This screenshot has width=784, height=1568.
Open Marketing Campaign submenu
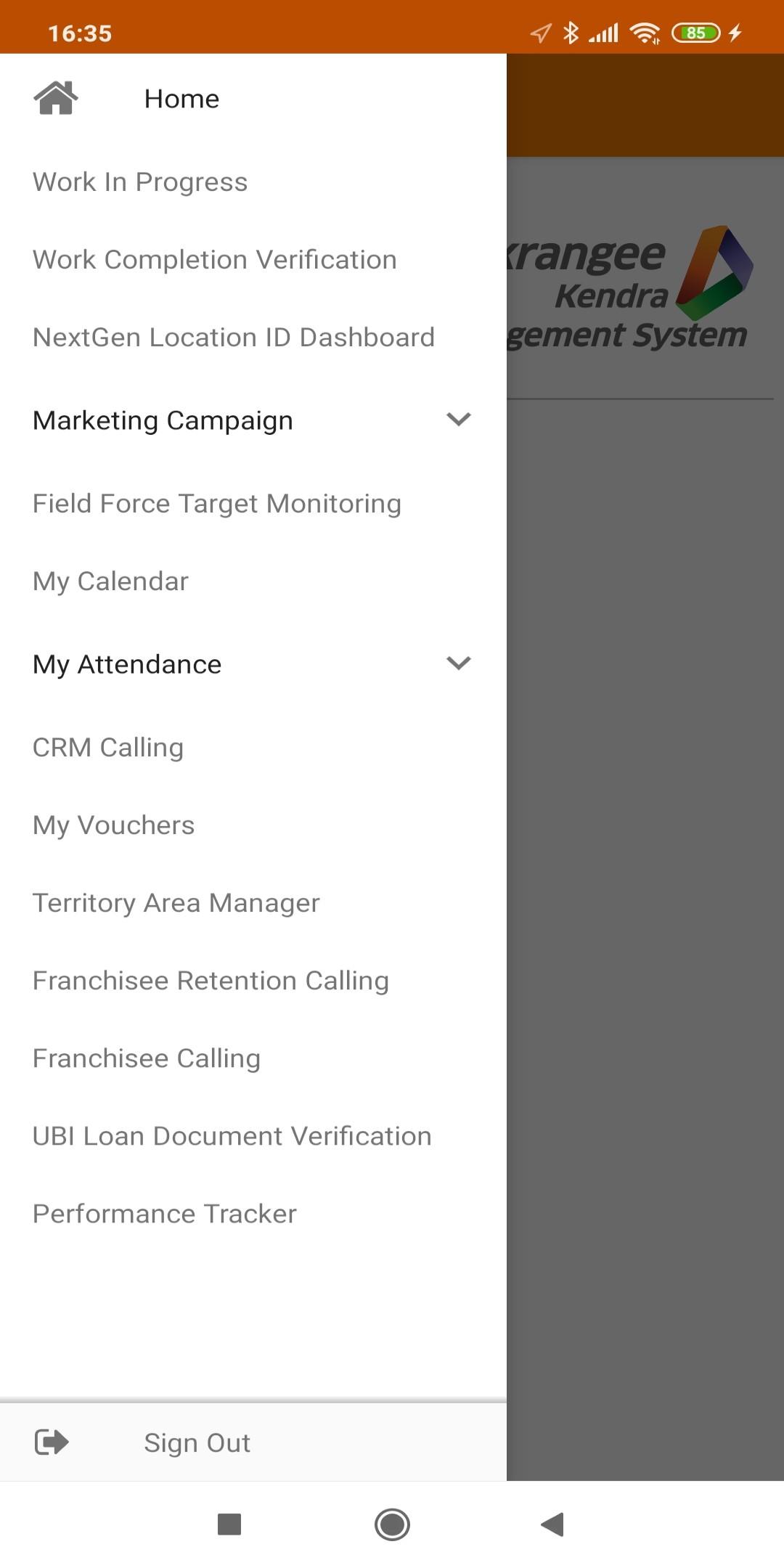(x=163, y=421)
